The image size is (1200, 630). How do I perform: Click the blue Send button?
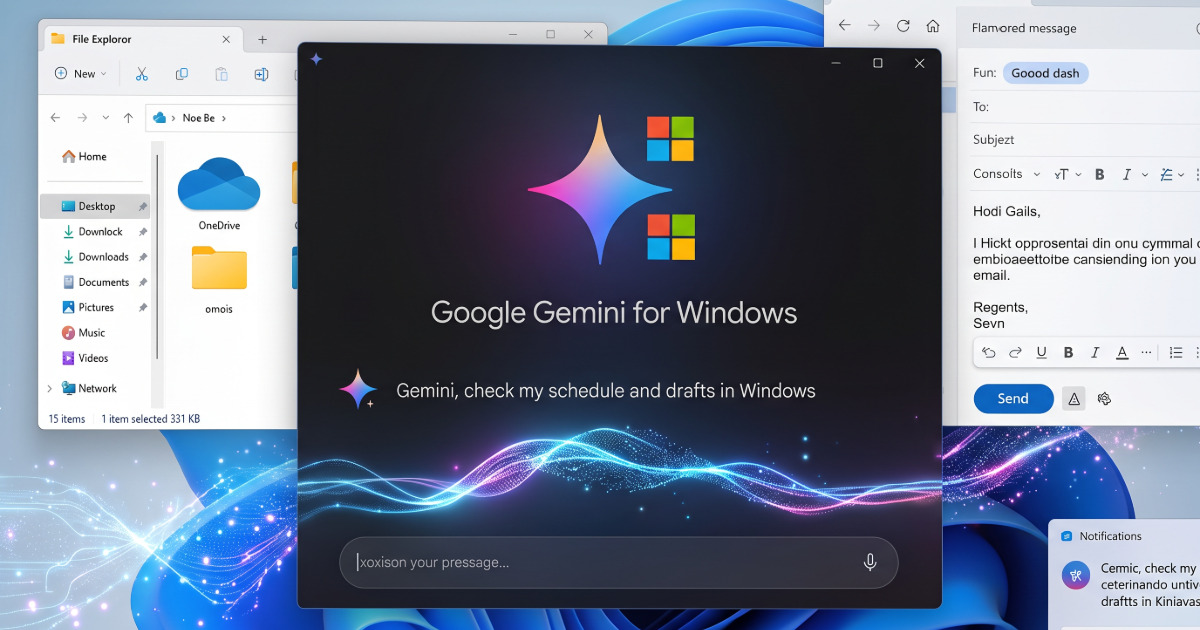1013,398
